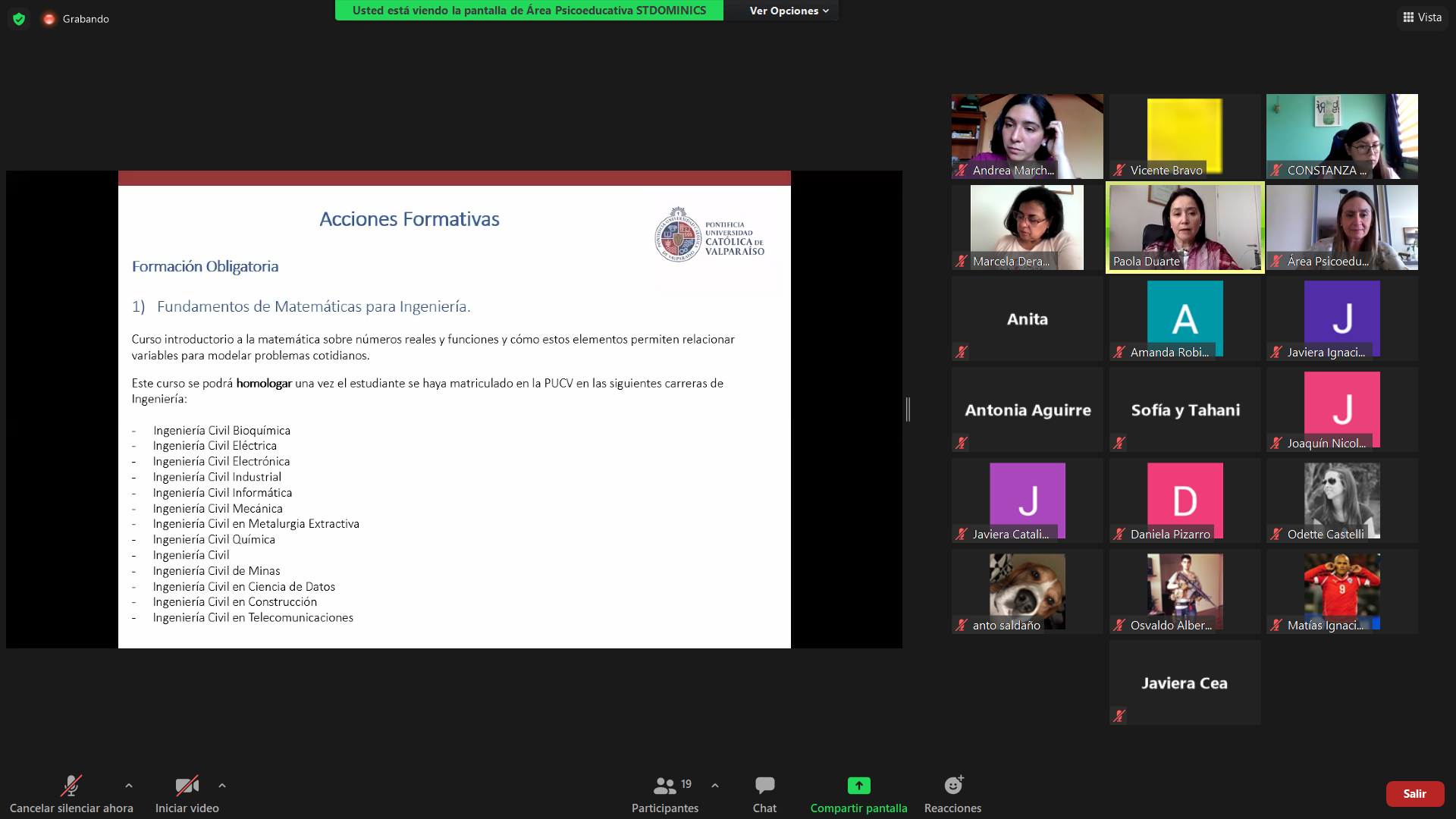Viewport: 1456px width, 819px height.
Task: Expand the Ver Opciones dropdown
Action: point(789,11)
